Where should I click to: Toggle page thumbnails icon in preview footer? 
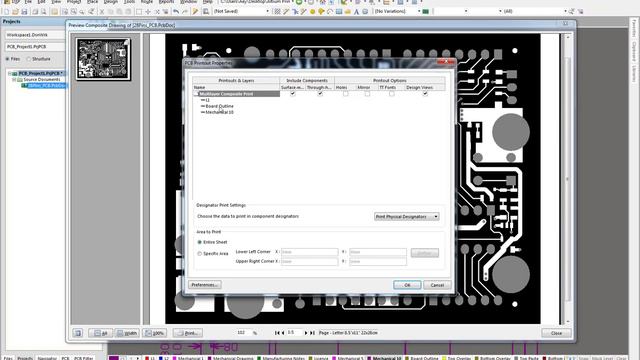(78, 333)
